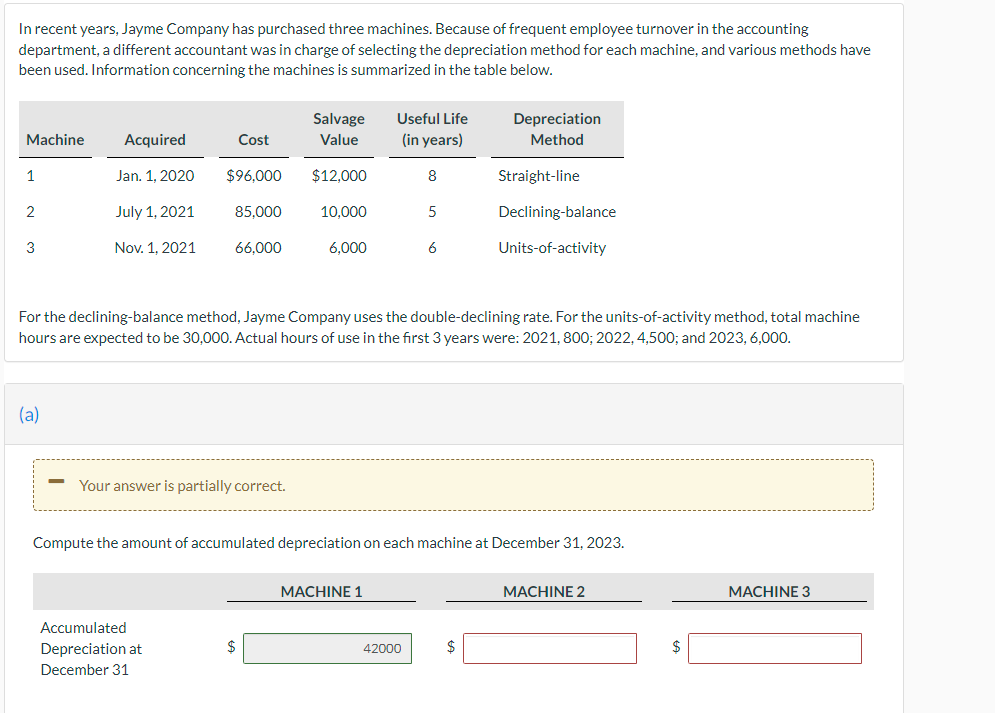Viewport: 995px width, 713px height.
Task: Click the Units-of-activity method cell
Action: coord(552,248)
